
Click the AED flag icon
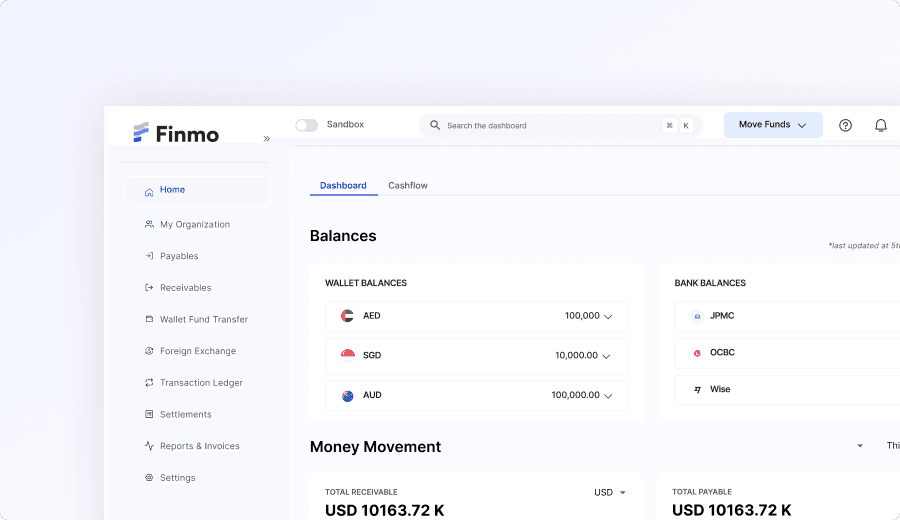coord(347,316)
